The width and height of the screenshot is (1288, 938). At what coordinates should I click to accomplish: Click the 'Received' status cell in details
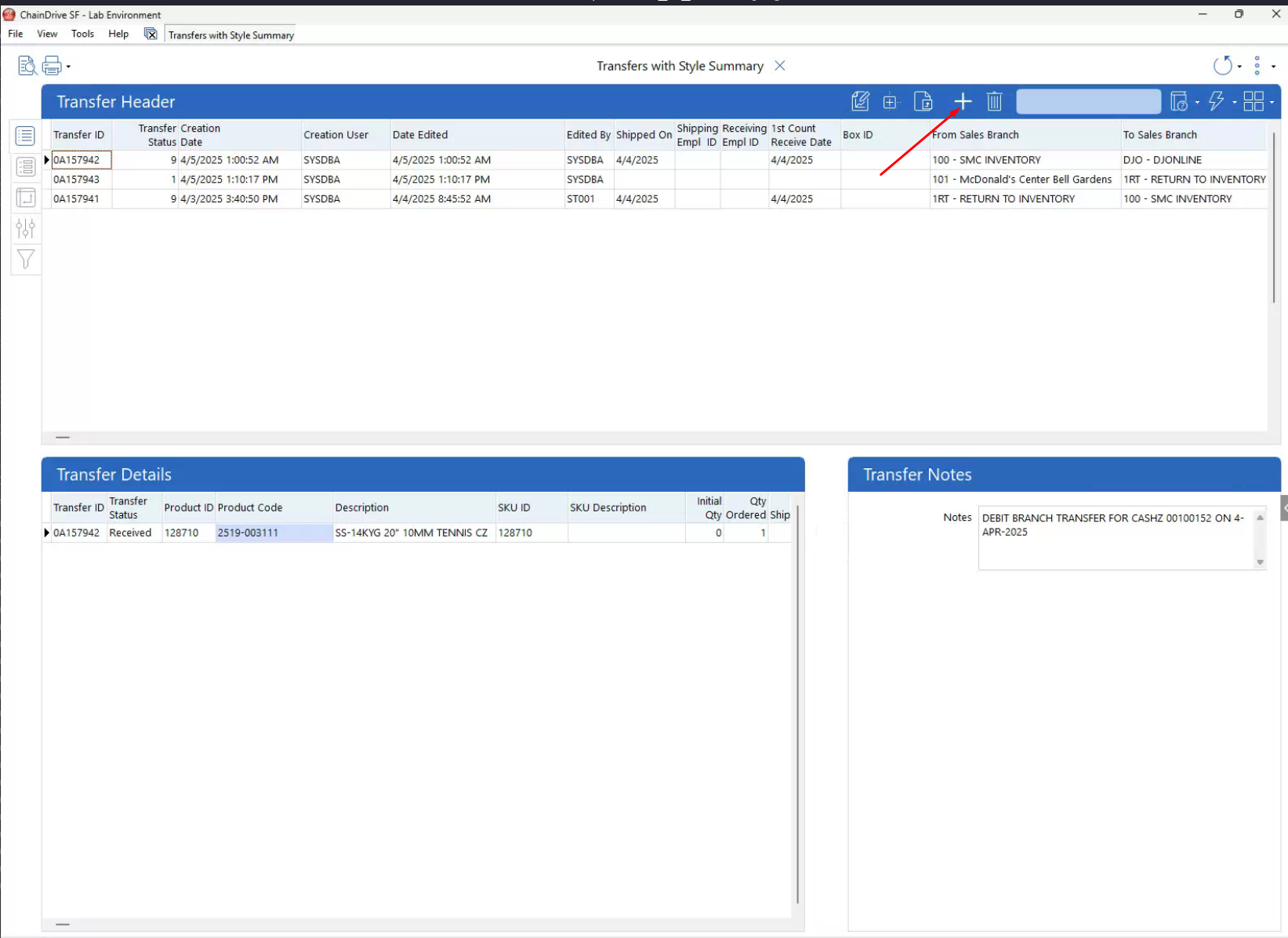pos(134,533)
